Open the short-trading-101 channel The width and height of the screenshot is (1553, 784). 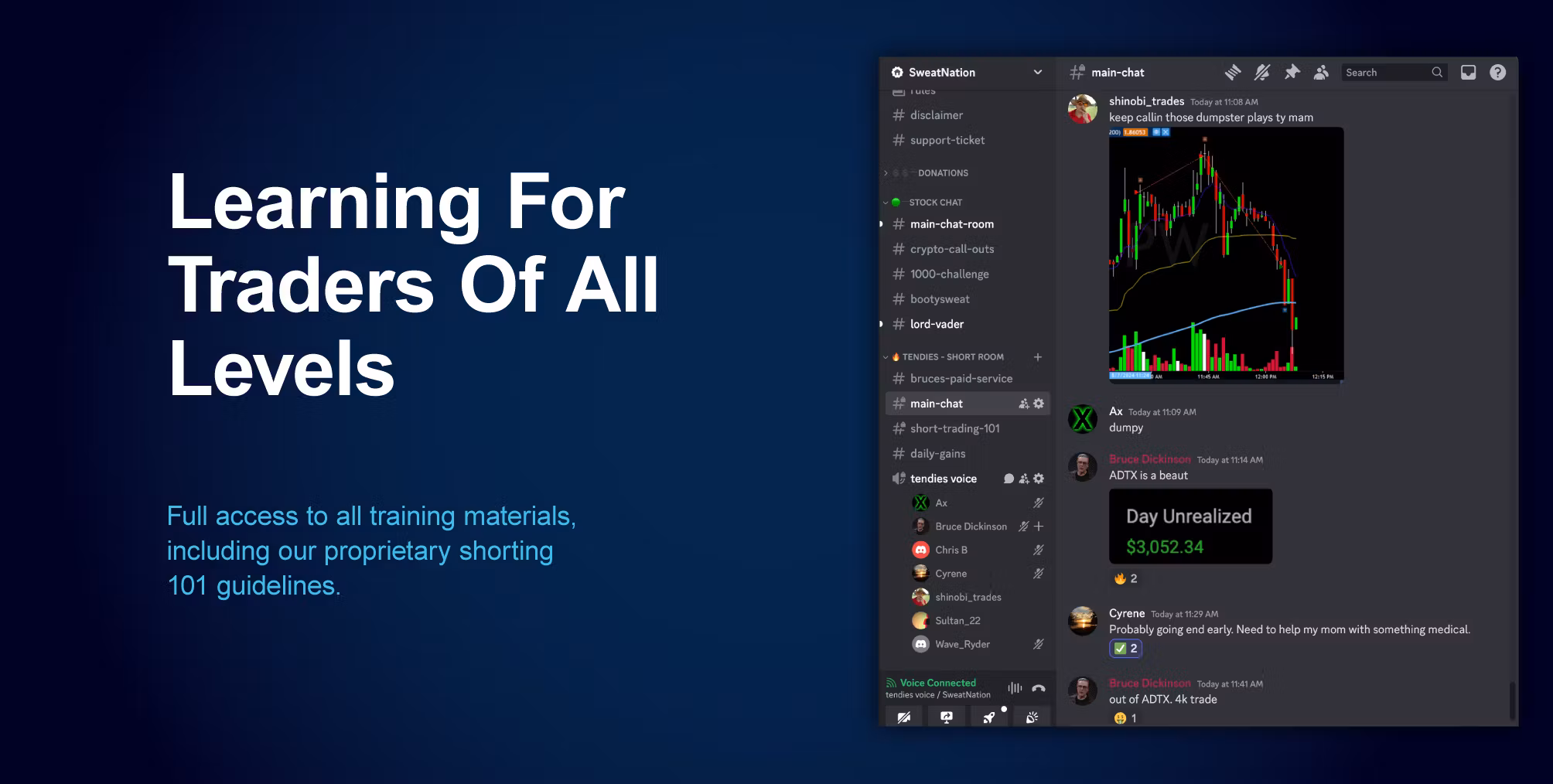click(x=954, y=428)
